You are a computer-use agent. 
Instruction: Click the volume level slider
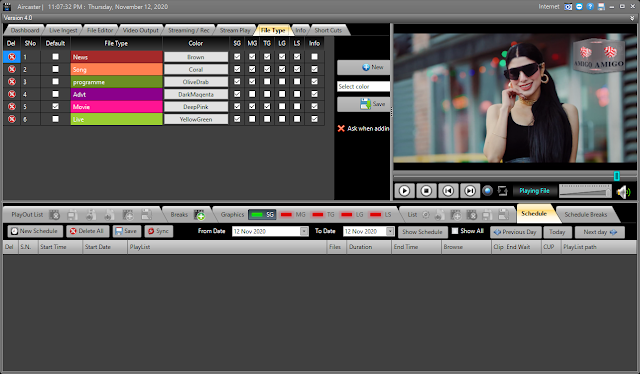coord(585,191)
